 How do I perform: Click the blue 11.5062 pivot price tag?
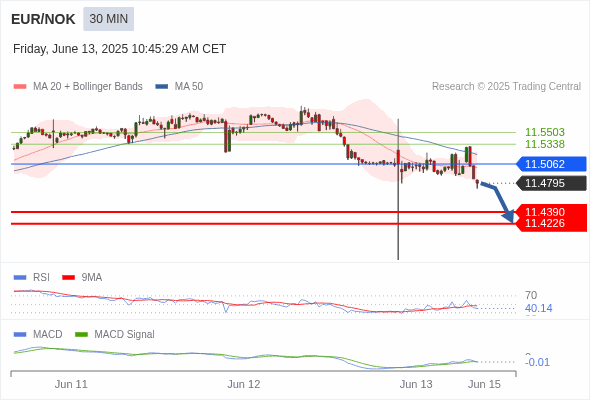pos(551,164)
